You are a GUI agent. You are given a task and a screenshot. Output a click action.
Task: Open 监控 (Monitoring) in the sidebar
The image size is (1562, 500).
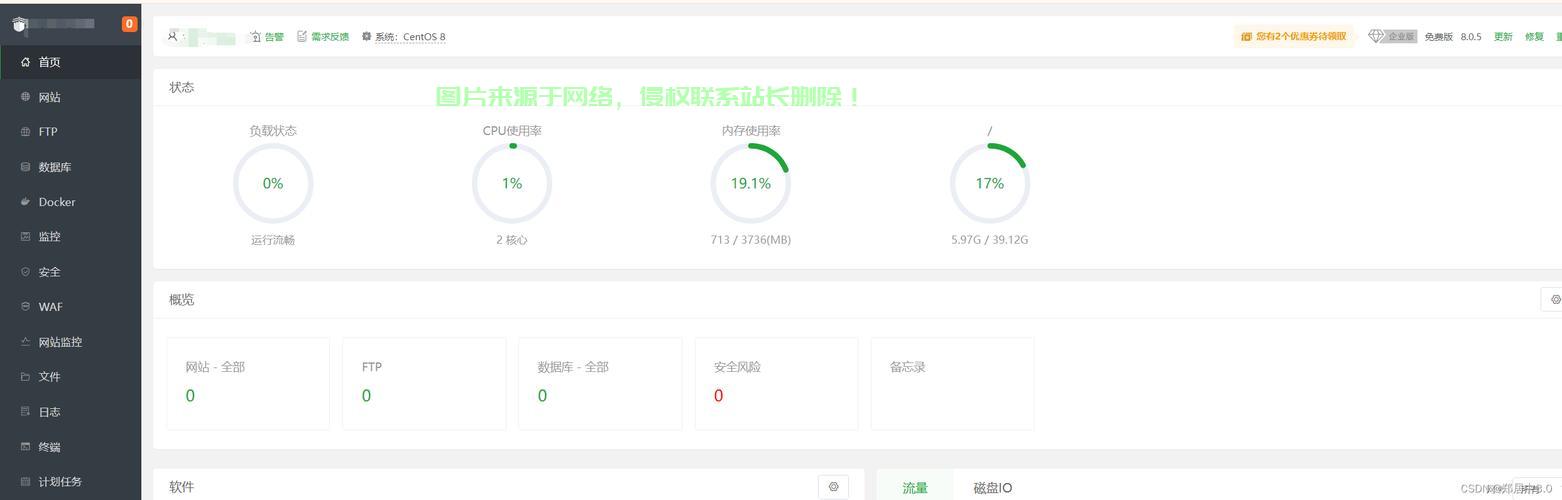click(49, 237)
